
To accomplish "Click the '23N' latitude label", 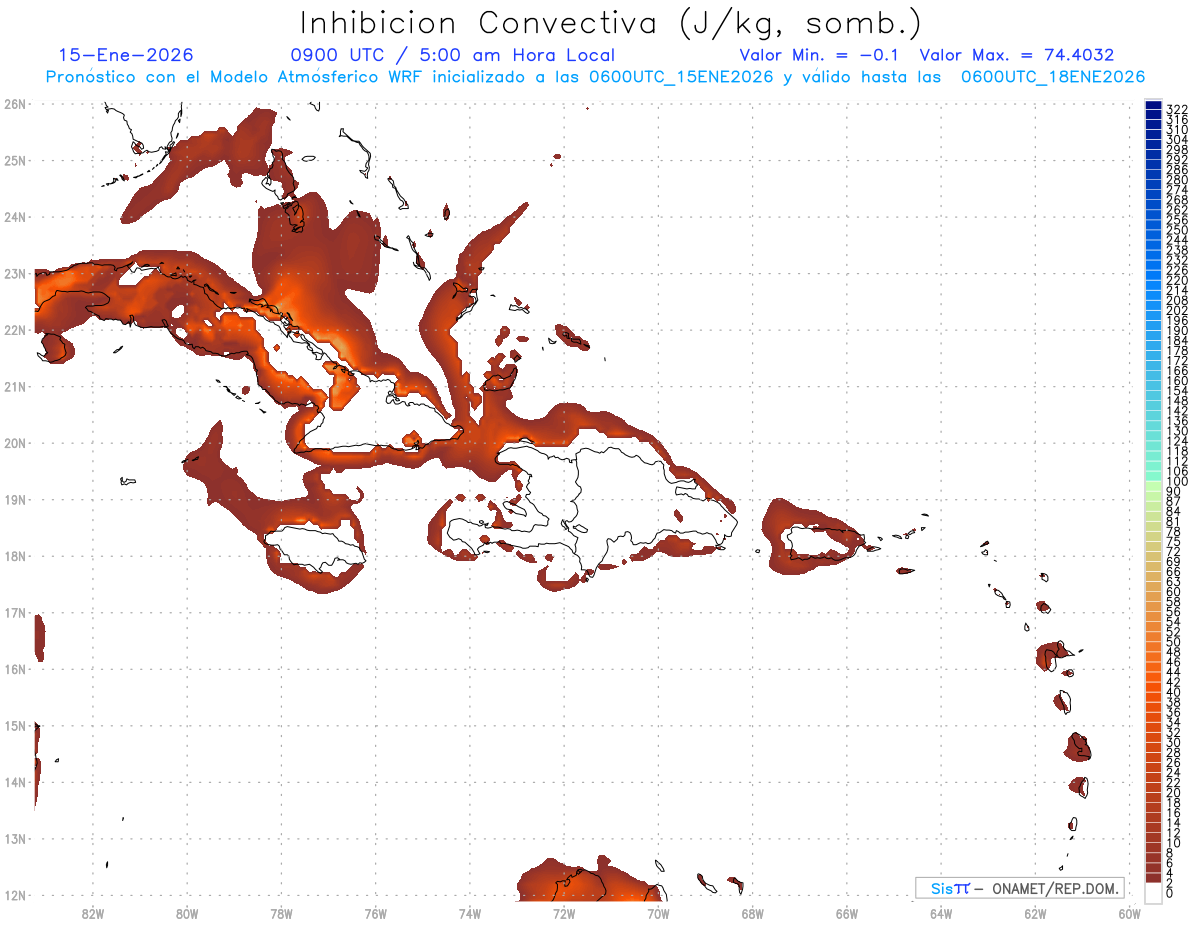I will point(15,273).
